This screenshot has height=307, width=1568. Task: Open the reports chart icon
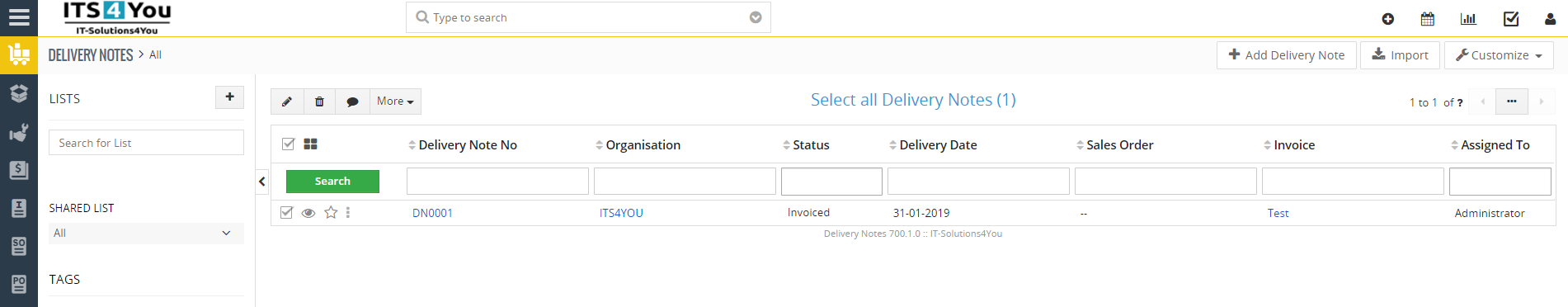click(1468, 19)
